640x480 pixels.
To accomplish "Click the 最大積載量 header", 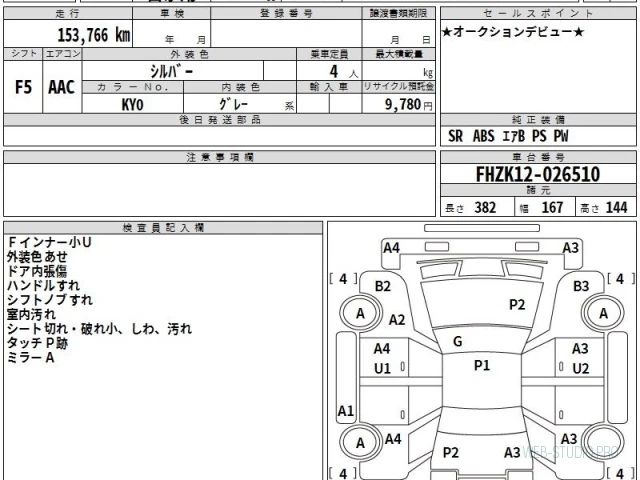I will point(399,54).
